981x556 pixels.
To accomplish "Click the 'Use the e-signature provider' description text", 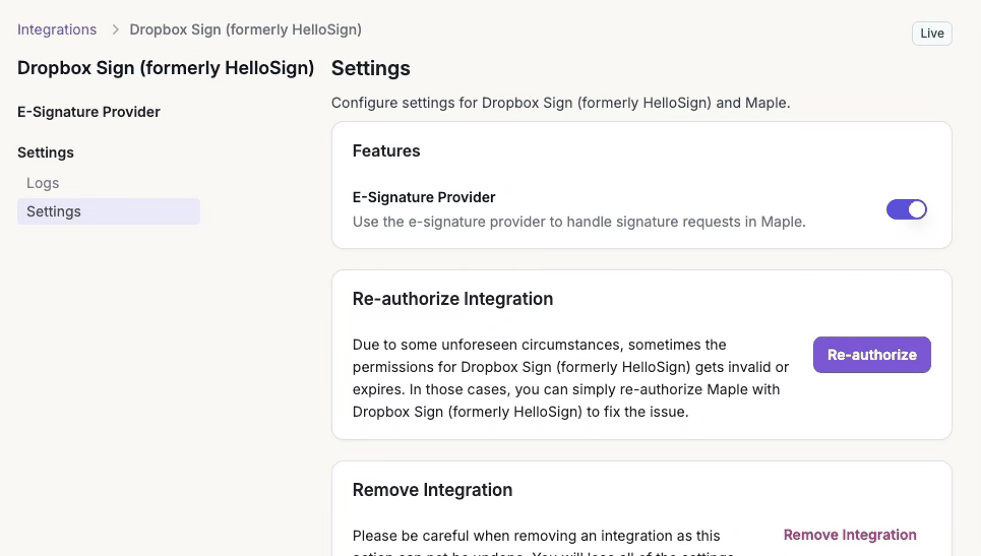I will [x=579, y=221].
